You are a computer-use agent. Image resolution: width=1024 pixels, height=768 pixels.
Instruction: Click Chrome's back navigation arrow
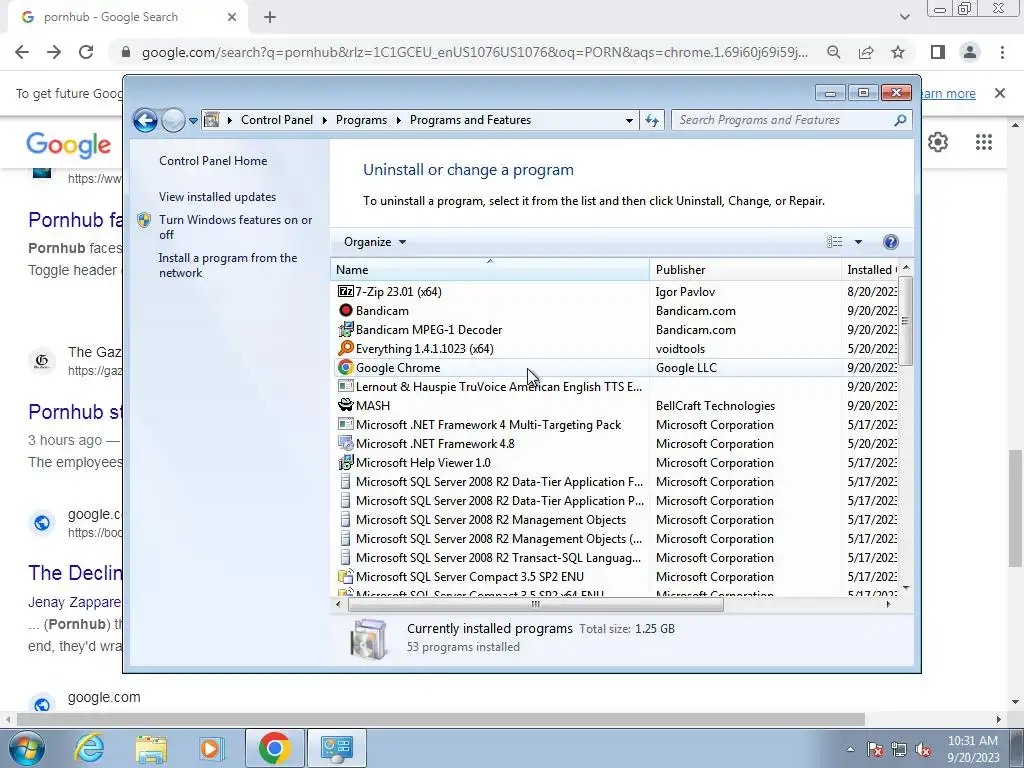coord(22,52)
